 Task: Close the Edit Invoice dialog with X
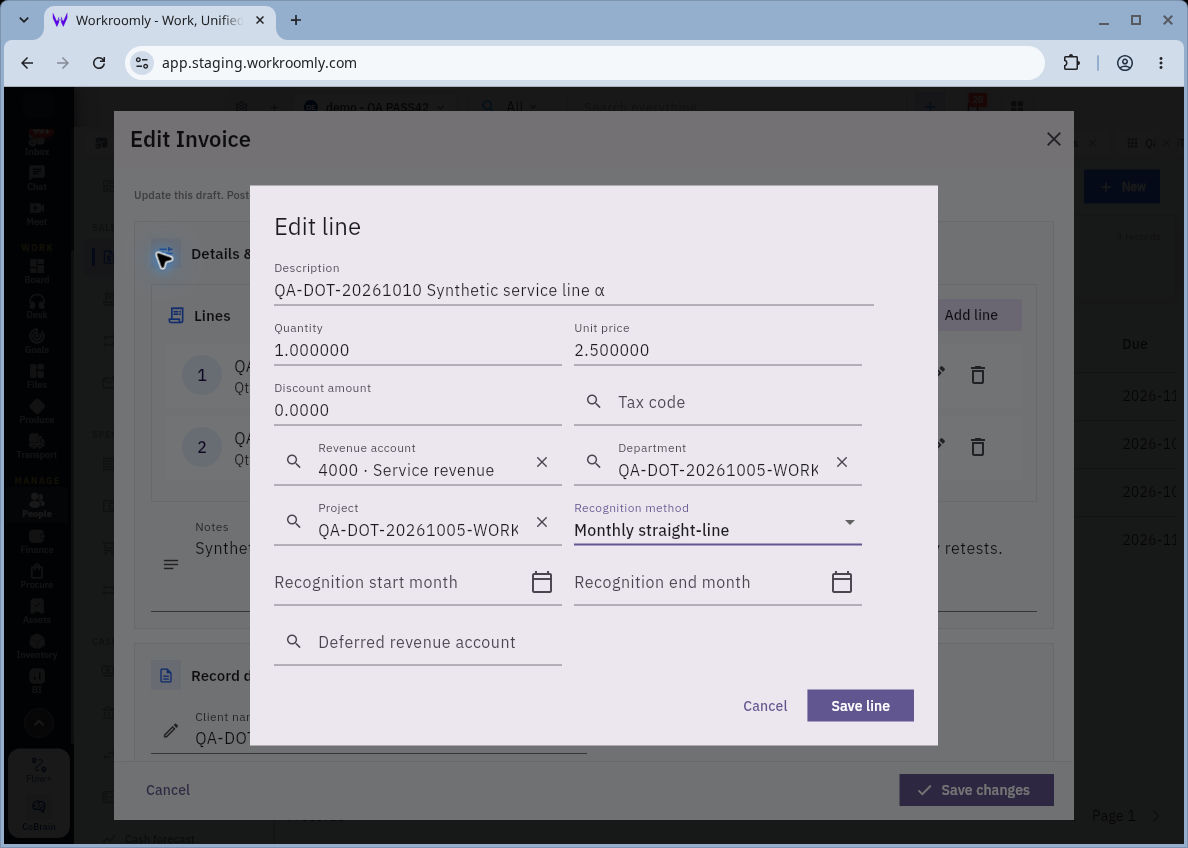pyautogui.click(x=1054, y=139)
